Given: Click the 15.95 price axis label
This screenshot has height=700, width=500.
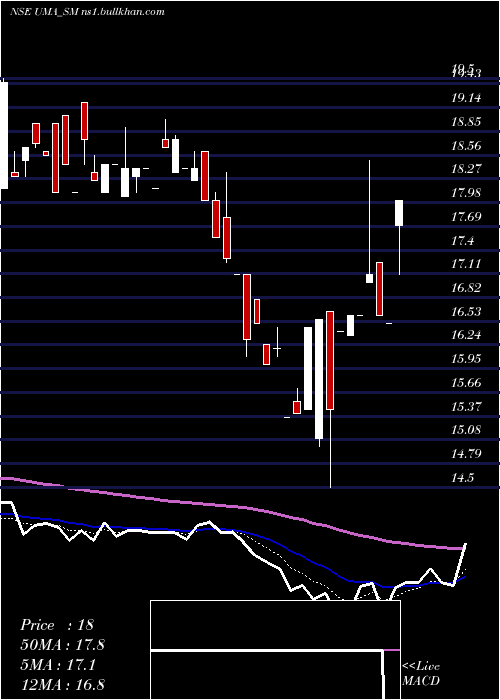Looking at the screenshot, I should pos(466,359).
